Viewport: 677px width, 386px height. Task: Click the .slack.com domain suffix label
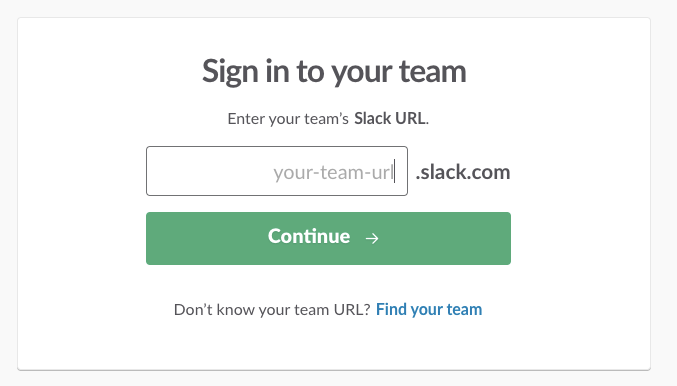tap(463, 172)
